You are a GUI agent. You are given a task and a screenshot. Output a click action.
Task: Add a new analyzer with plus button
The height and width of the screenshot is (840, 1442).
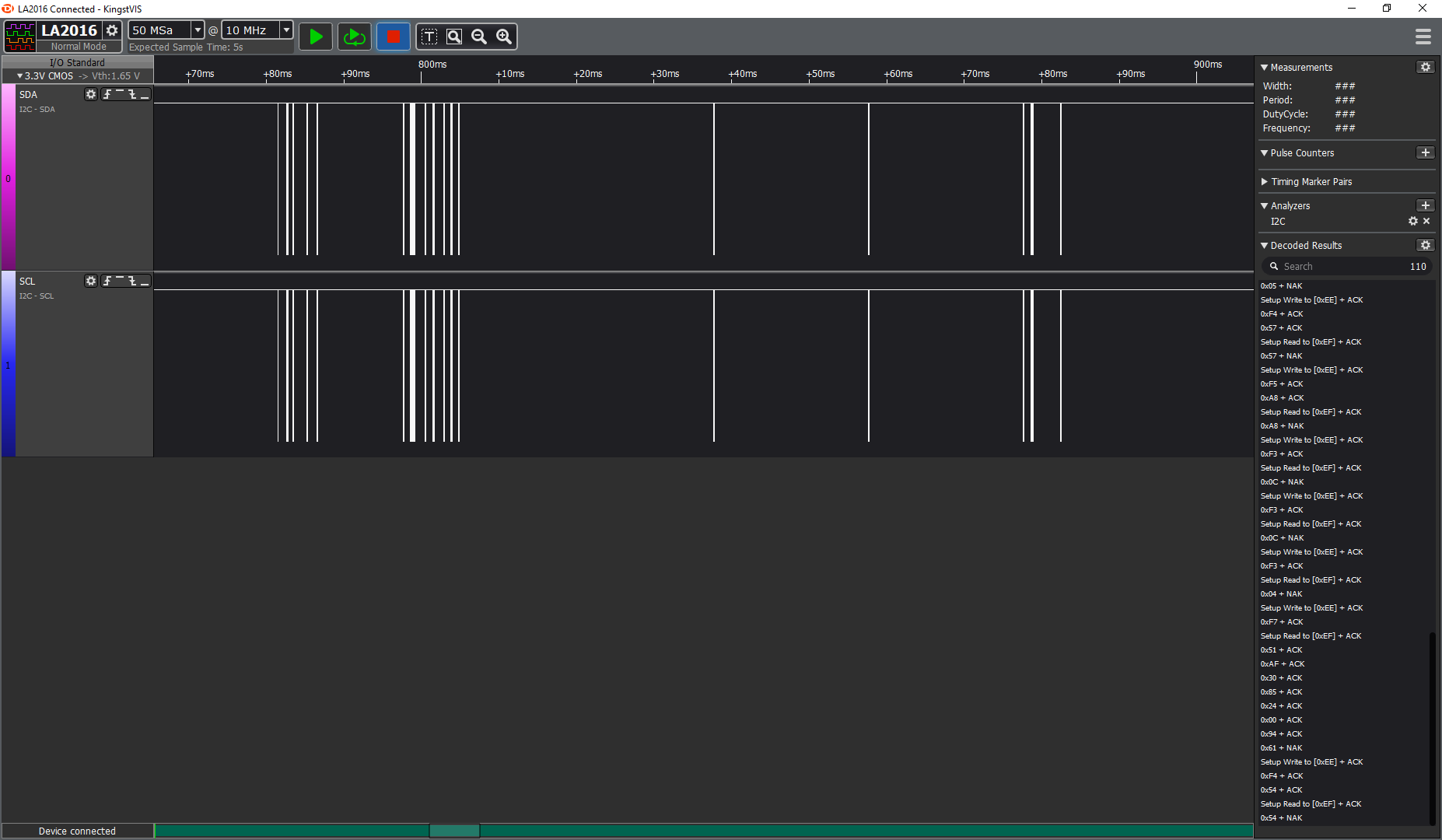1425,206
